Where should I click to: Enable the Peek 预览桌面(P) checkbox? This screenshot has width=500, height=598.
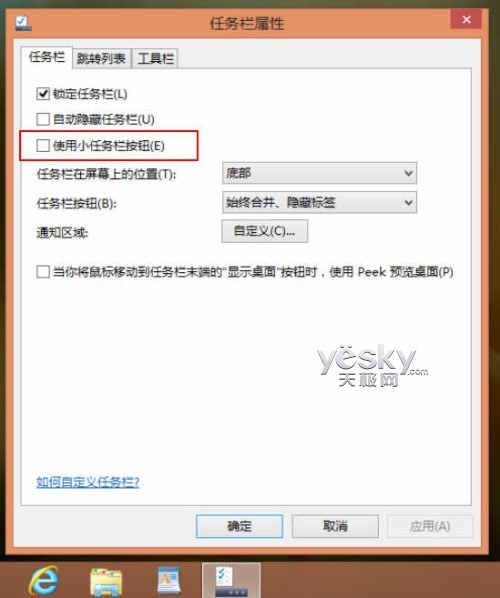pyautogui.click(x=43, y=272)
